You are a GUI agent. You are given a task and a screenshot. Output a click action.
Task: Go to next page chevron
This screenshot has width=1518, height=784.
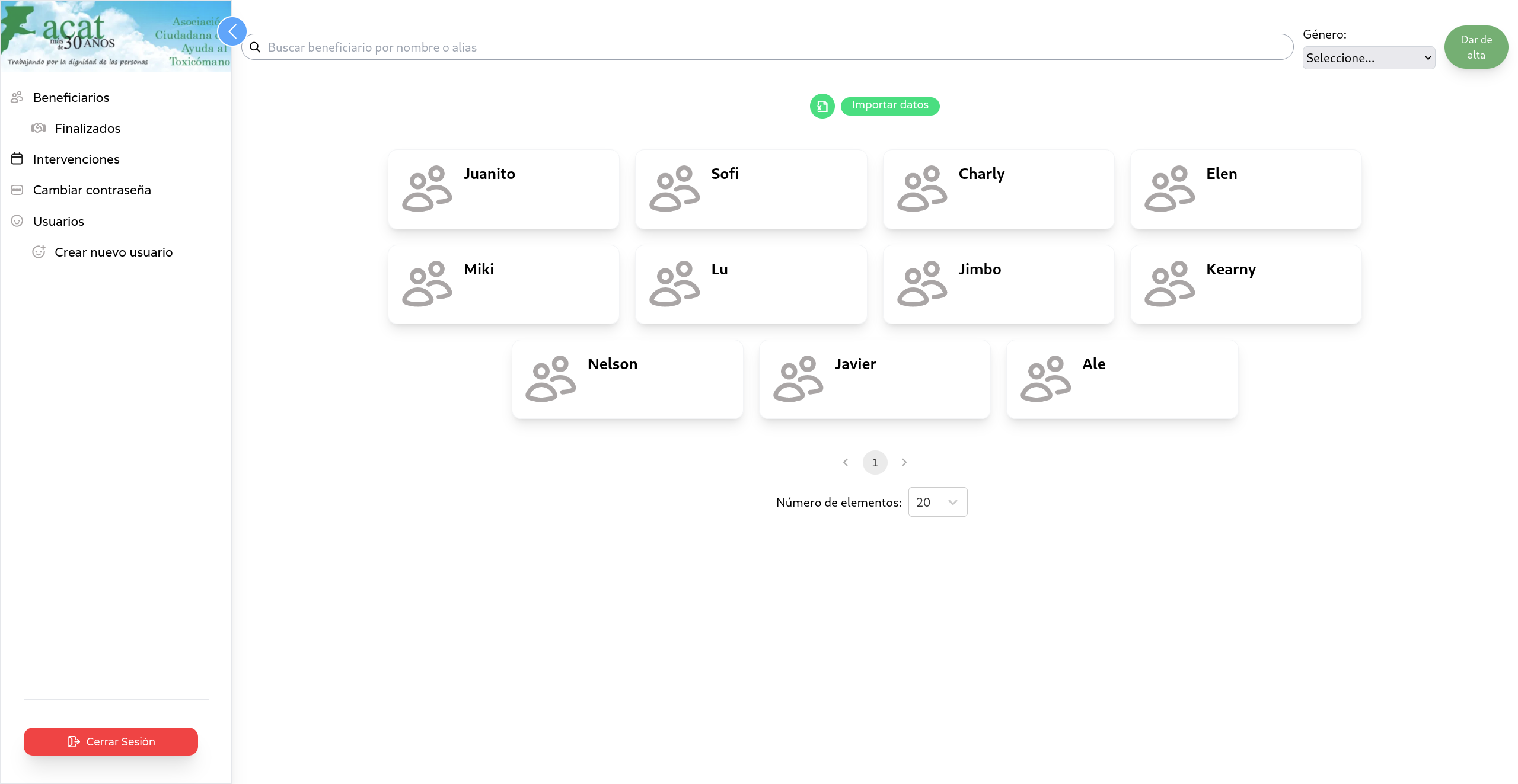click(904, 462)
